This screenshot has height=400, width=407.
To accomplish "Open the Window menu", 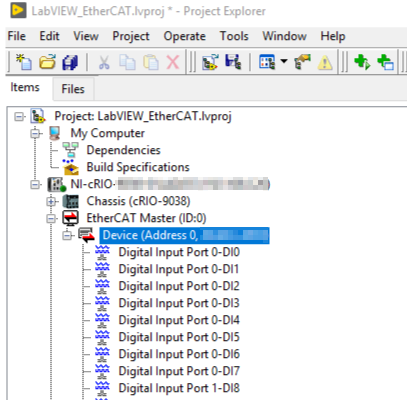I will (x=284, y=36).
